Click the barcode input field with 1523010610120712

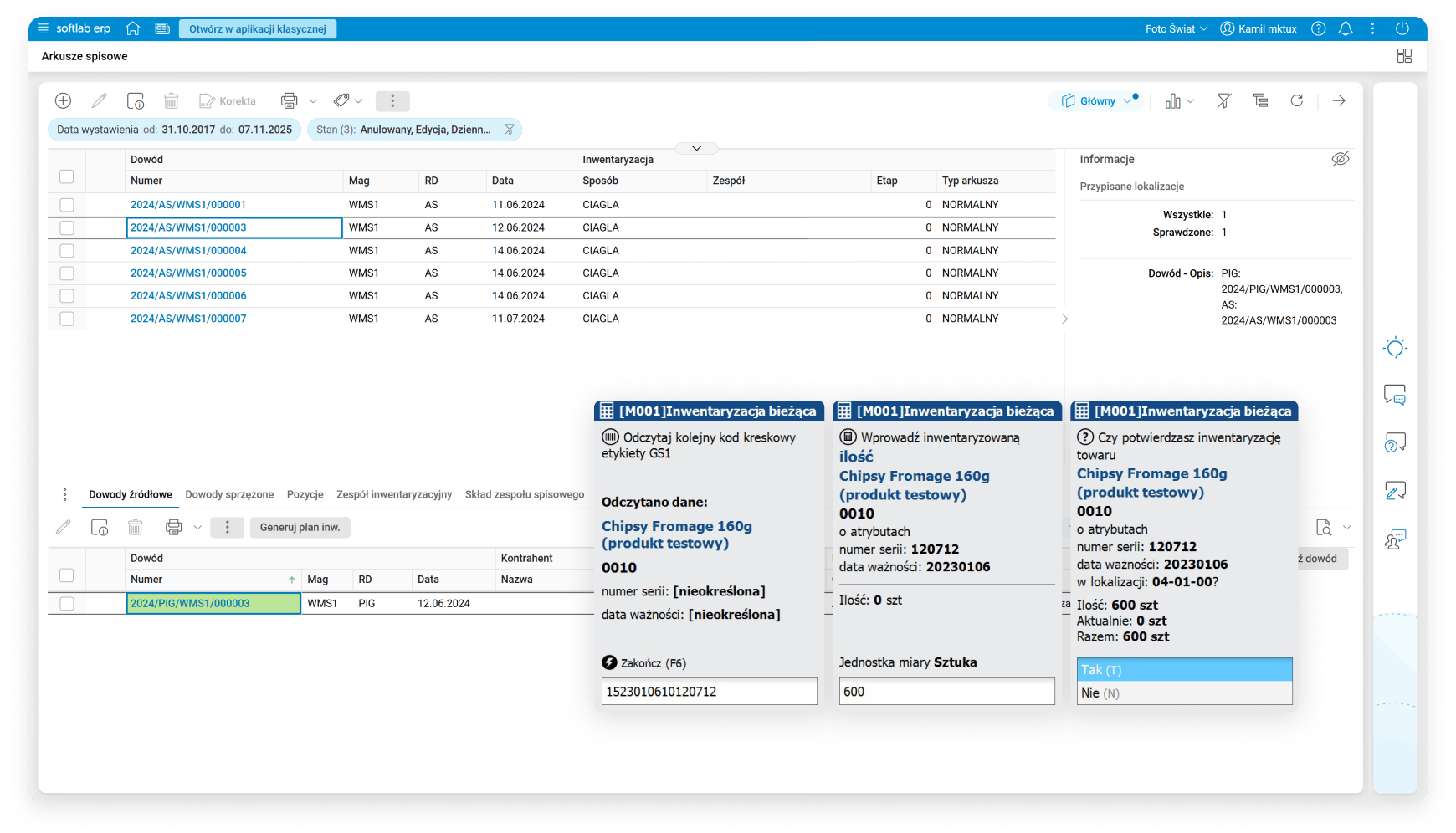click(709, 692)
